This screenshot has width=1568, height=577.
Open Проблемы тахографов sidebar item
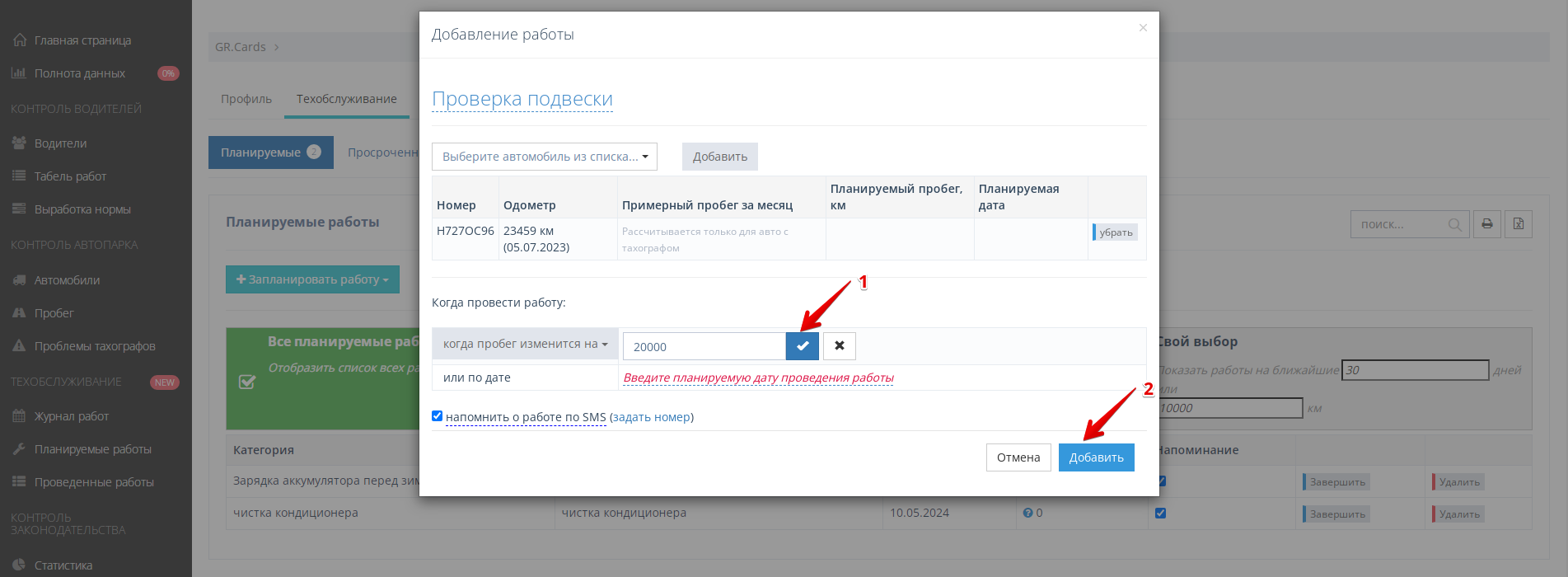coord(95,346)
